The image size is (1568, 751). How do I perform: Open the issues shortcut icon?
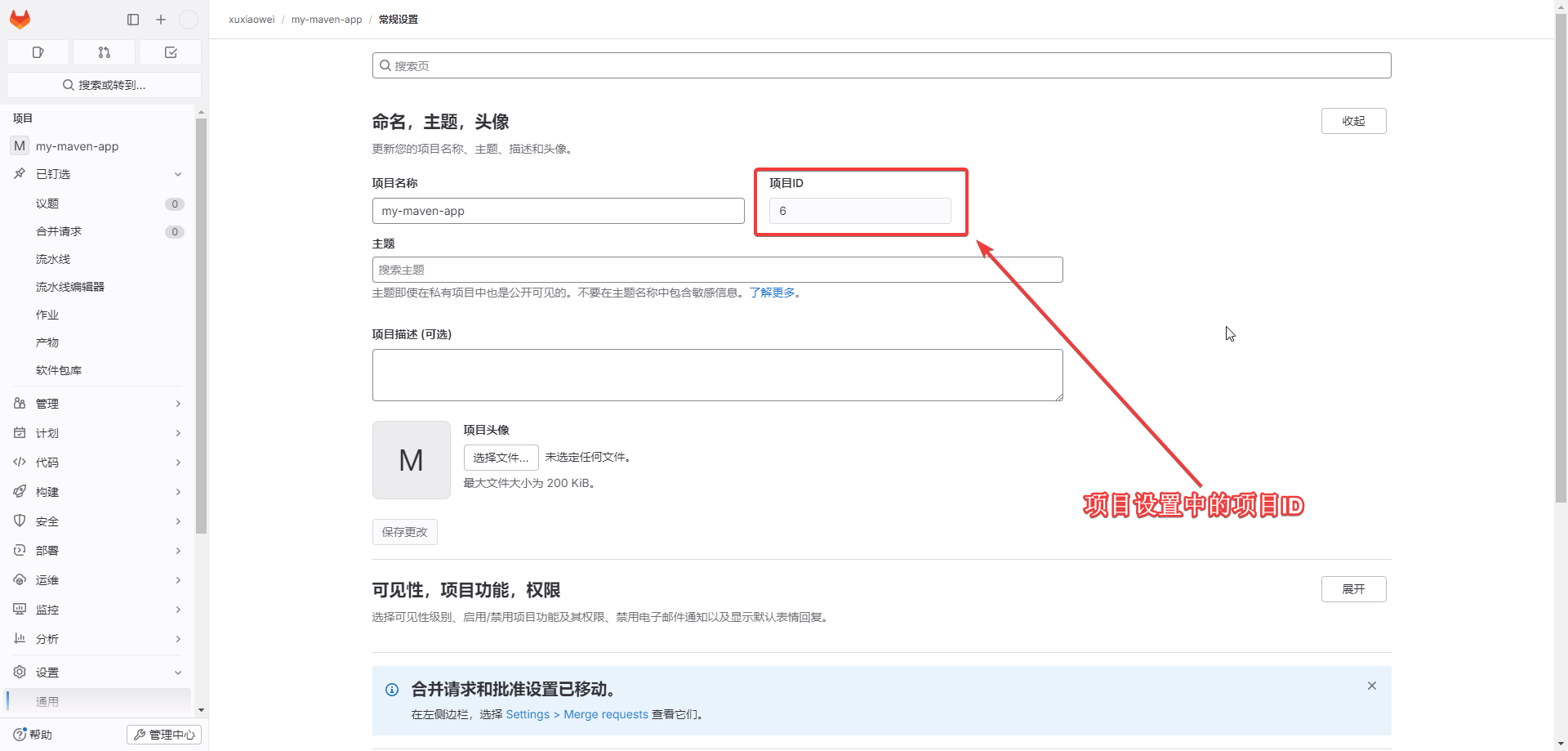(38, 52)
